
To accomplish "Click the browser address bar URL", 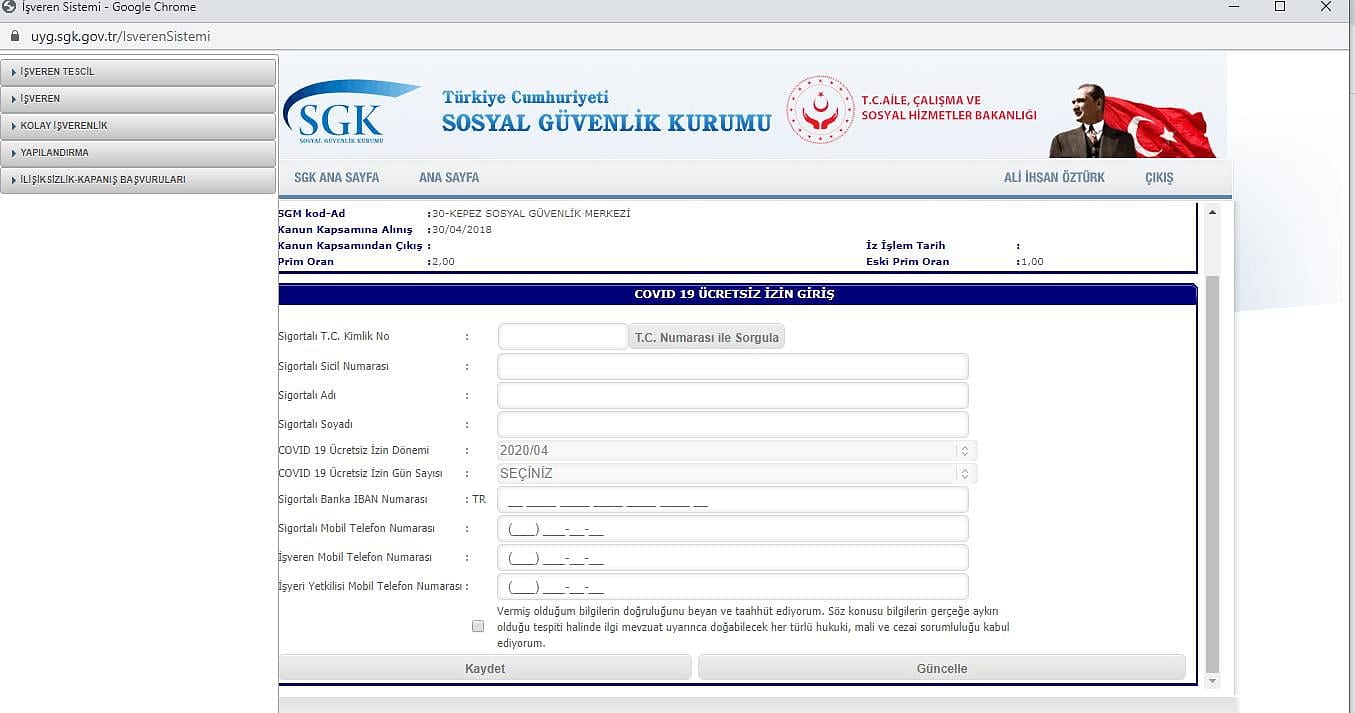I will (x=120, y=36).
